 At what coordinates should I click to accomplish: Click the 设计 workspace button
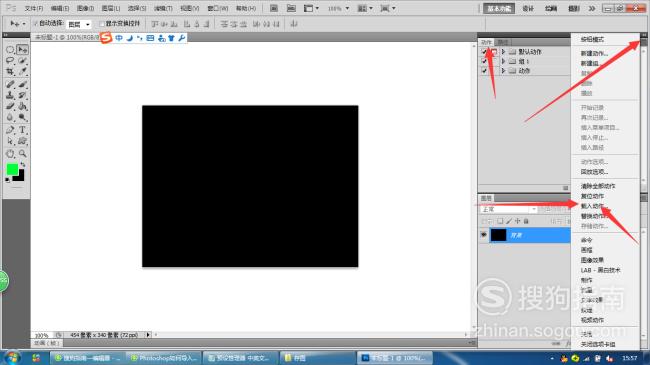528,8
